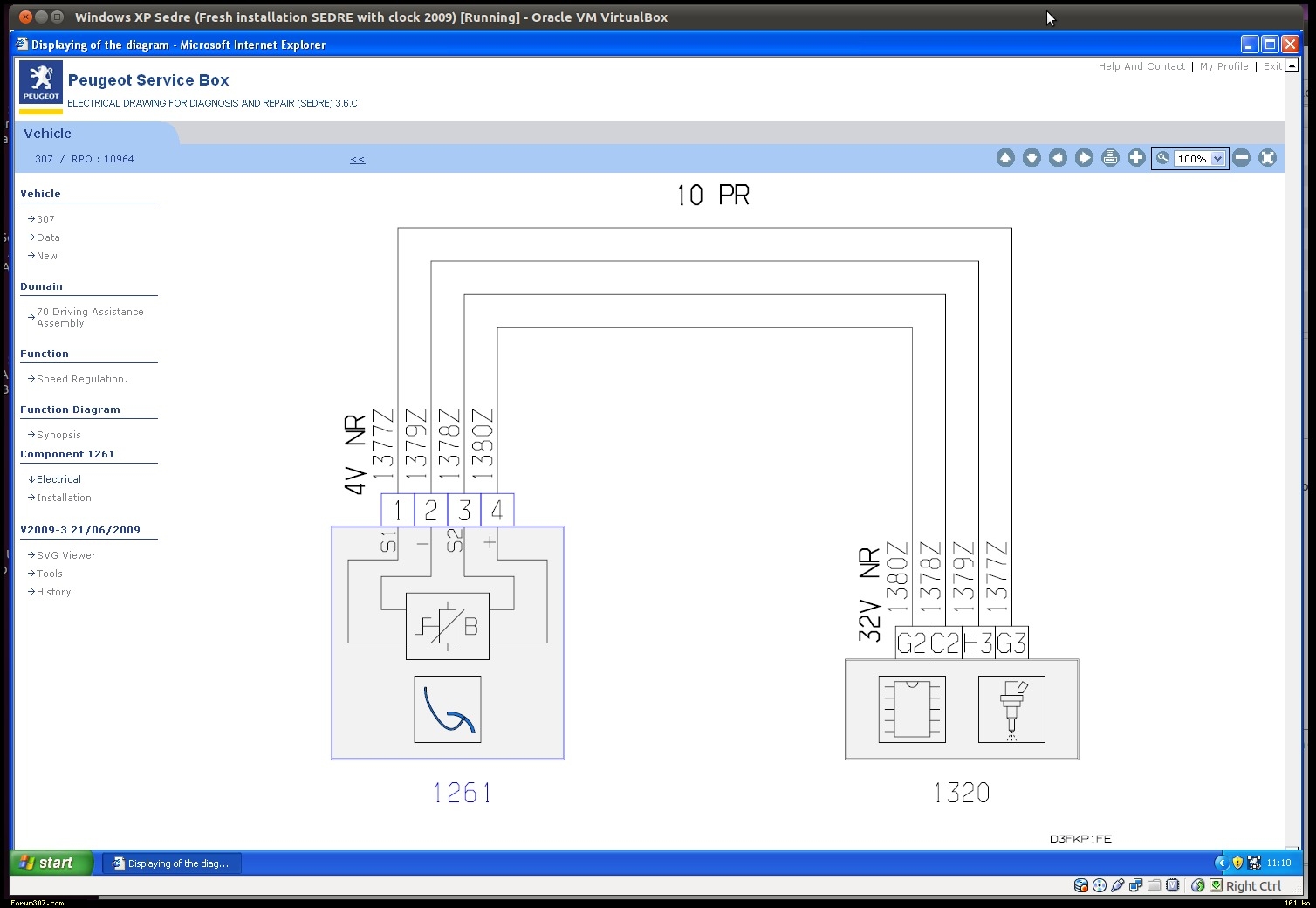Click connector pin 4 of component 1261
This screenshot has height=908, width=1316.
(497, 510)
